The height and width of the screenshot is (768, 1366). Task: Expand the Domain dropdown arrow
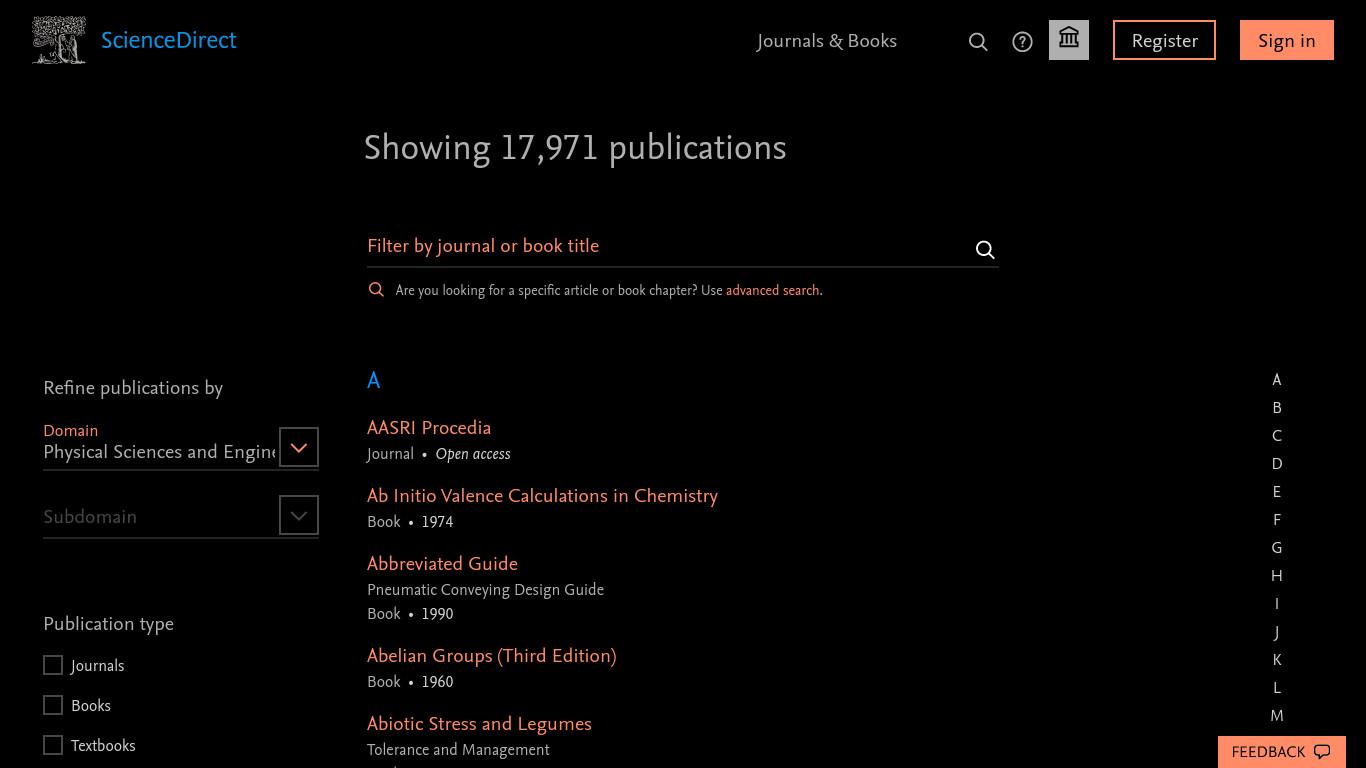pos(298,447)
